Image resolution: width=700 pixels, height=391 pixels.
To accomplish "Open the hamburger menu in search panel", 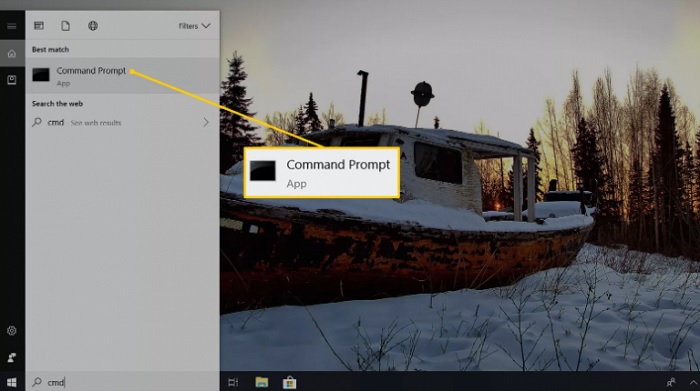I will [x=12, y=26].
